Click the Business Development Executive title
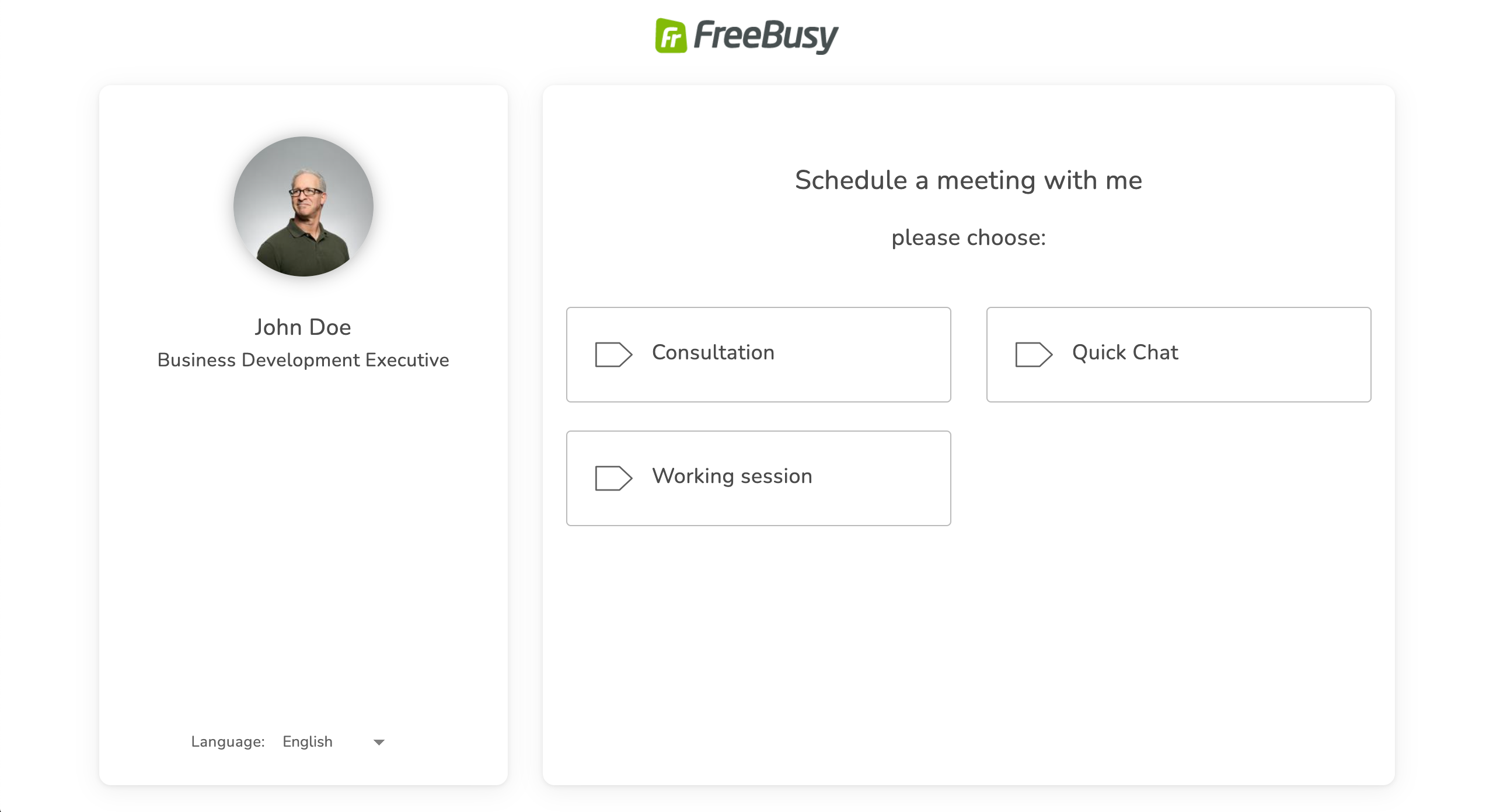1493x812 pixels. [x=303, y=360]
